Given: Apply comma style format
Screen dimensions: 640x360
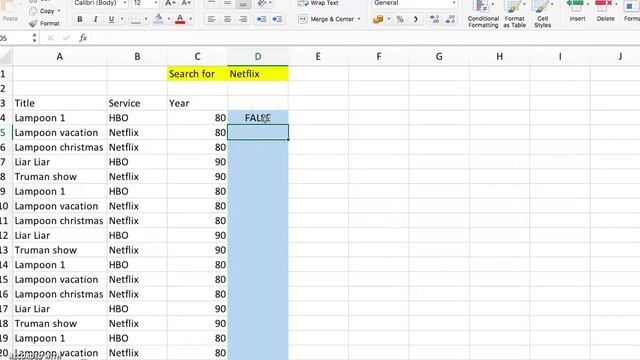Looking at the screenshot, I should tap(416, 19).
